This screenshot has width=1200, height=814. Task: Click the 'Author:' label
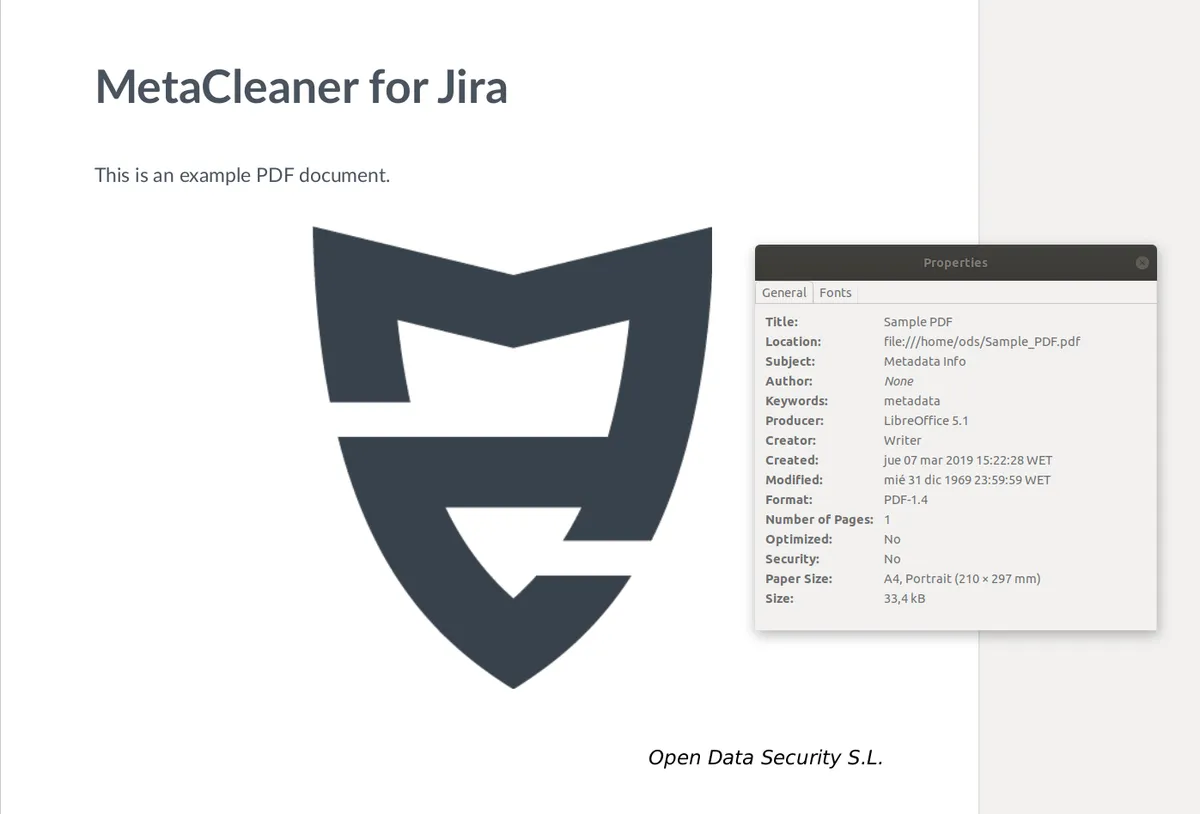(789, 381)
